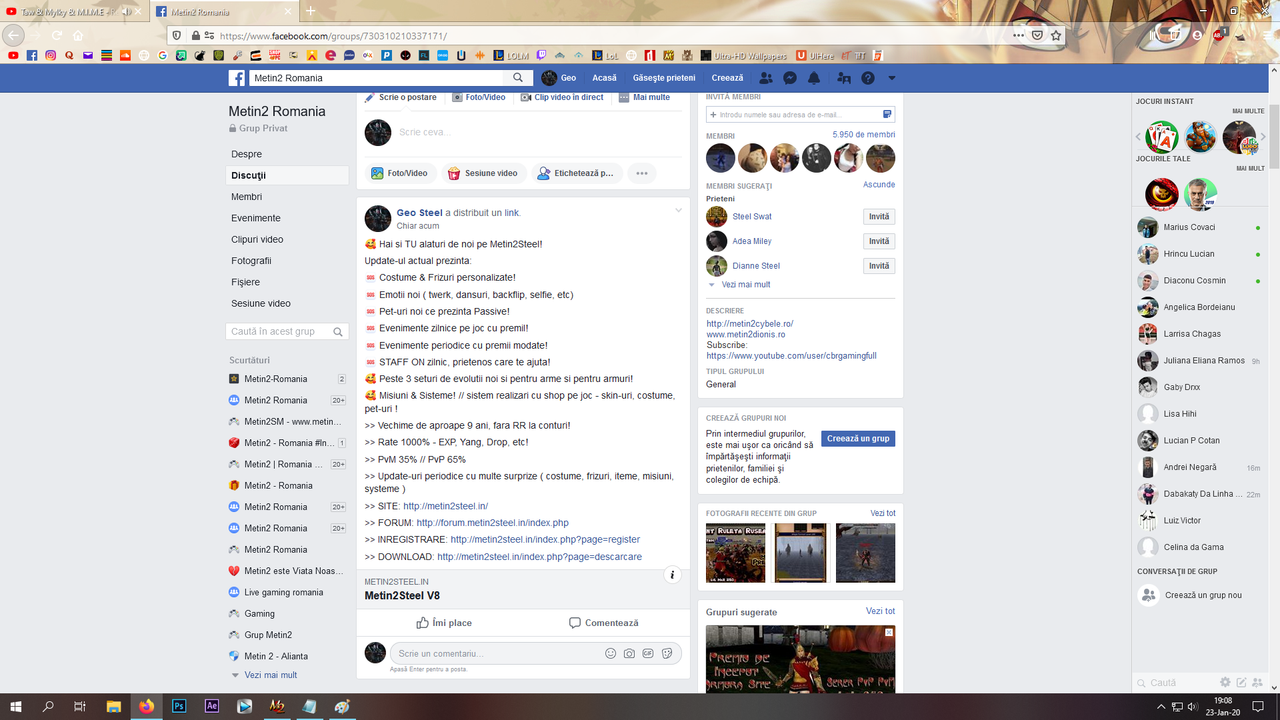
Task: Focus the Caută în acest grup search field
Action: click(x=288, y=331)
